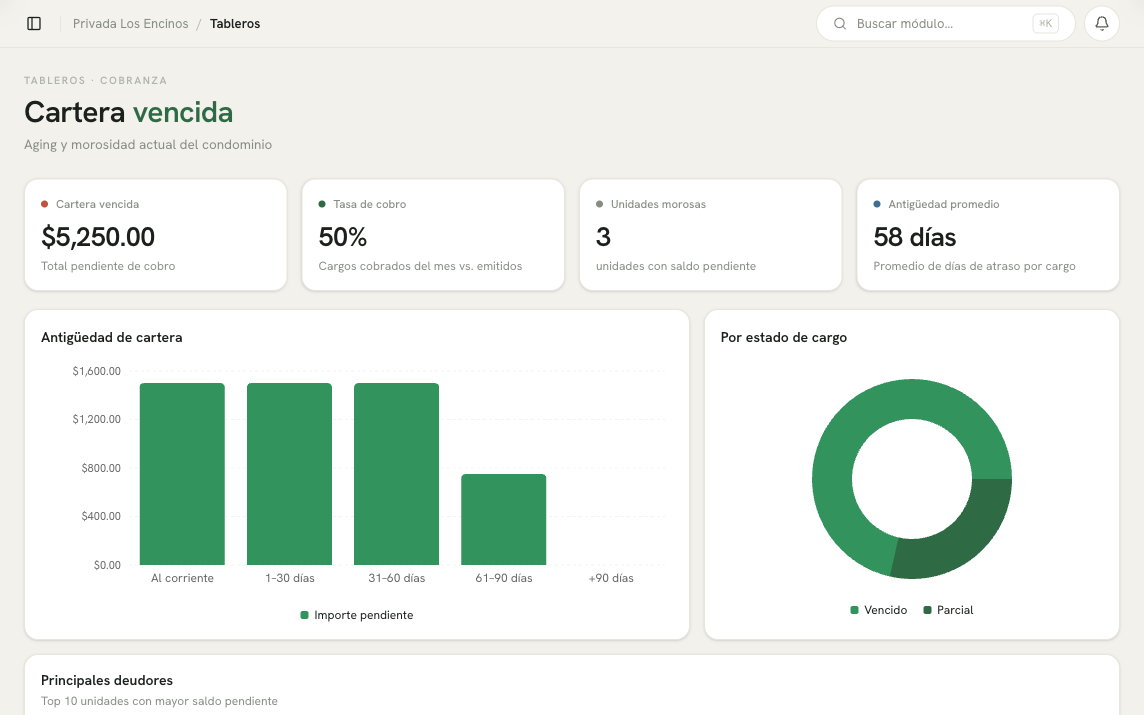Click the 1-30 días bar
This screenshot has height=715, width=1144.
(x=290, y=474)
